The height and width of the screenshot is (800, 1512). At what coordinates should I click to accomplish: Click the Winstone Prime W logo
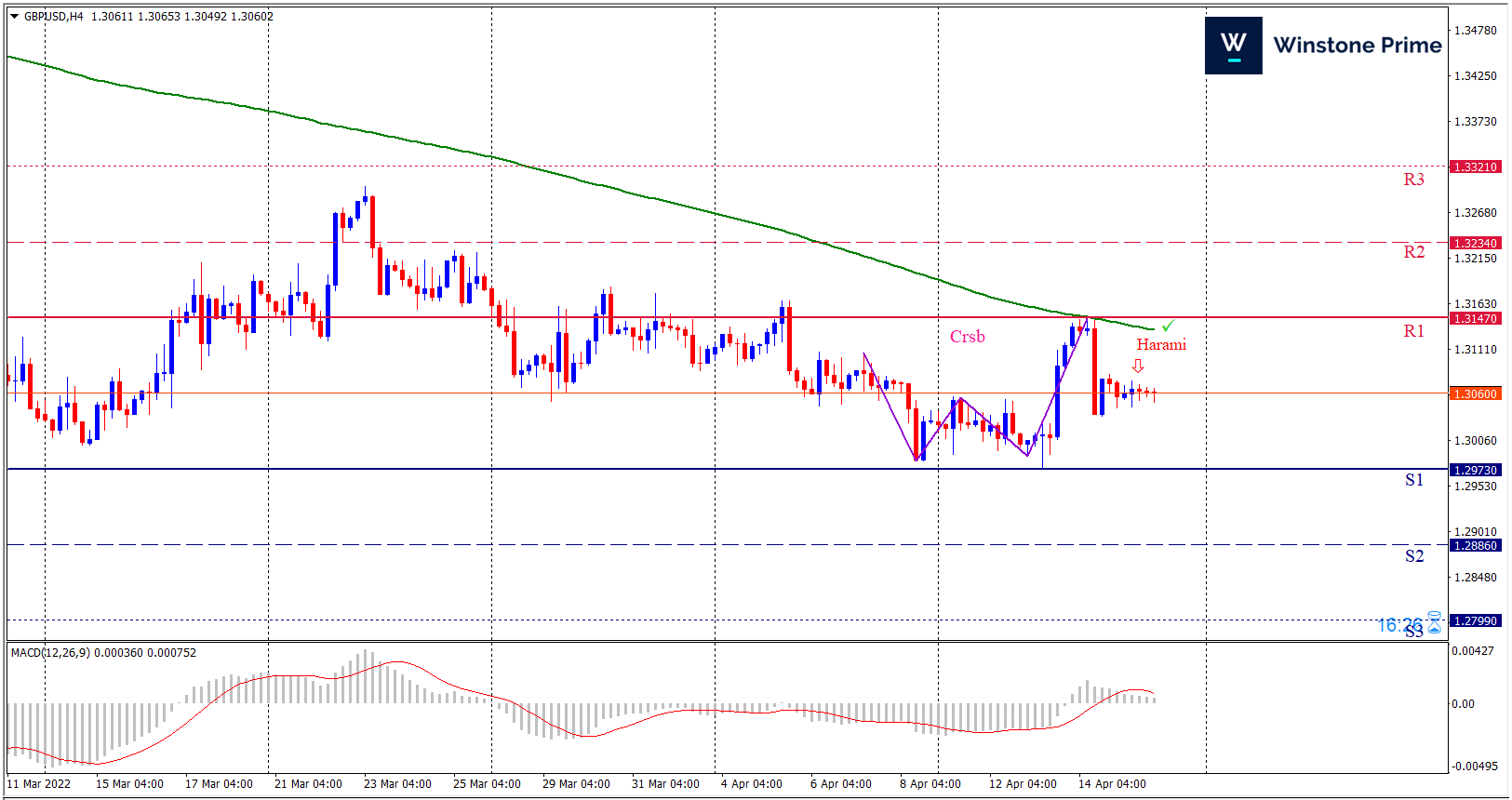click(1233, 46)
